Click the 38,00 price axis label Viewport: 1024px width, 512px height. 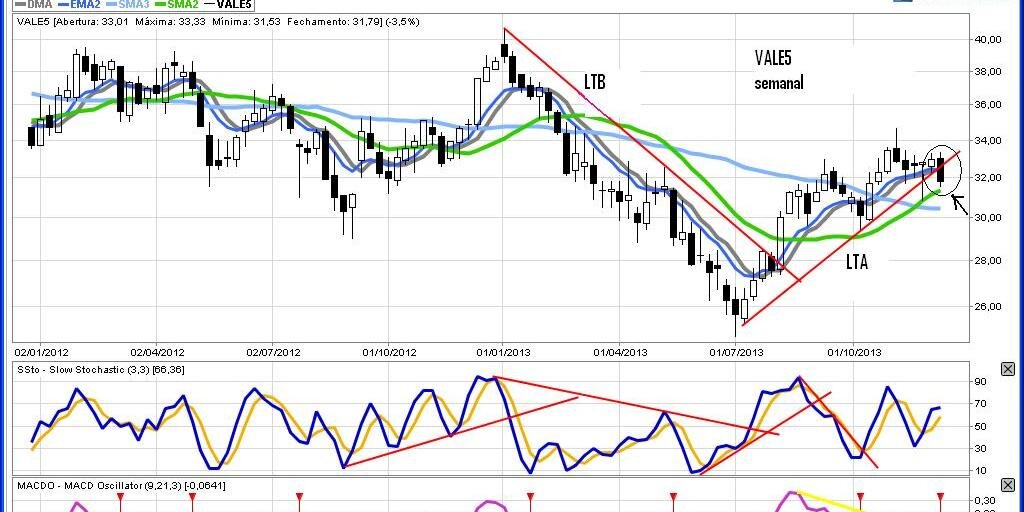click(988, 72)
